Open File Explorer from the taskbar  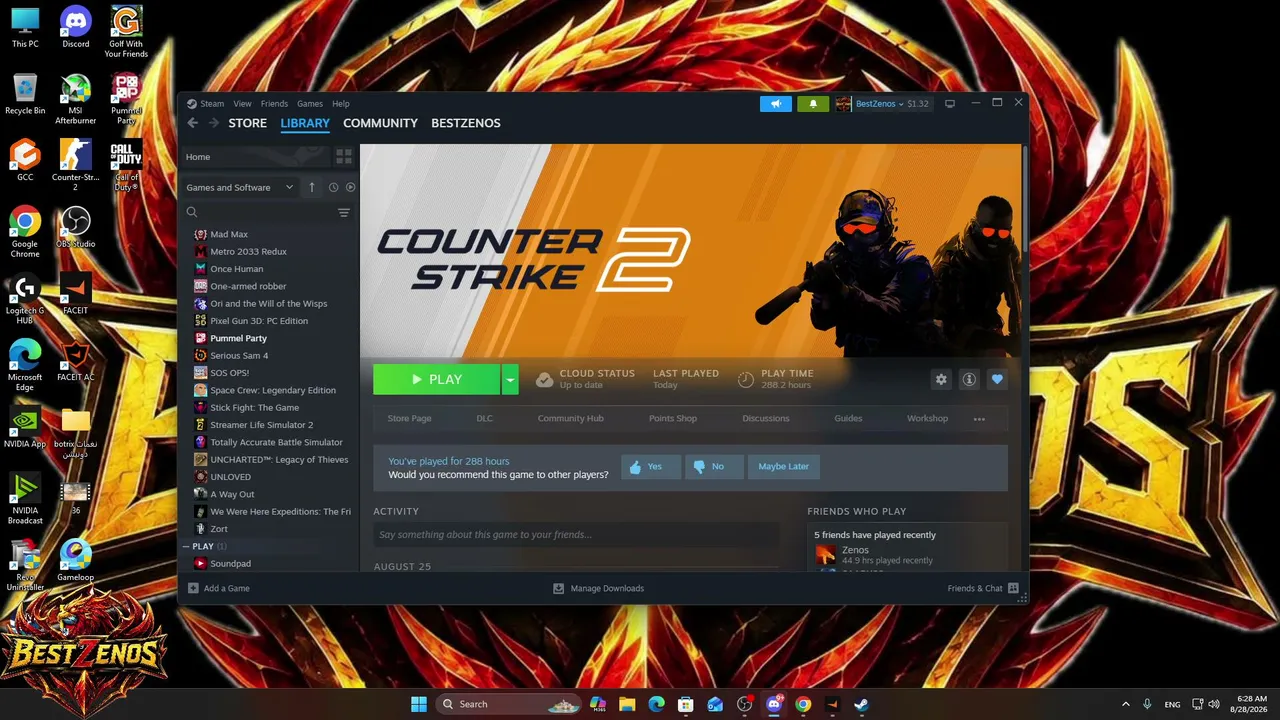pyautogui.click(x=627, y=704)
